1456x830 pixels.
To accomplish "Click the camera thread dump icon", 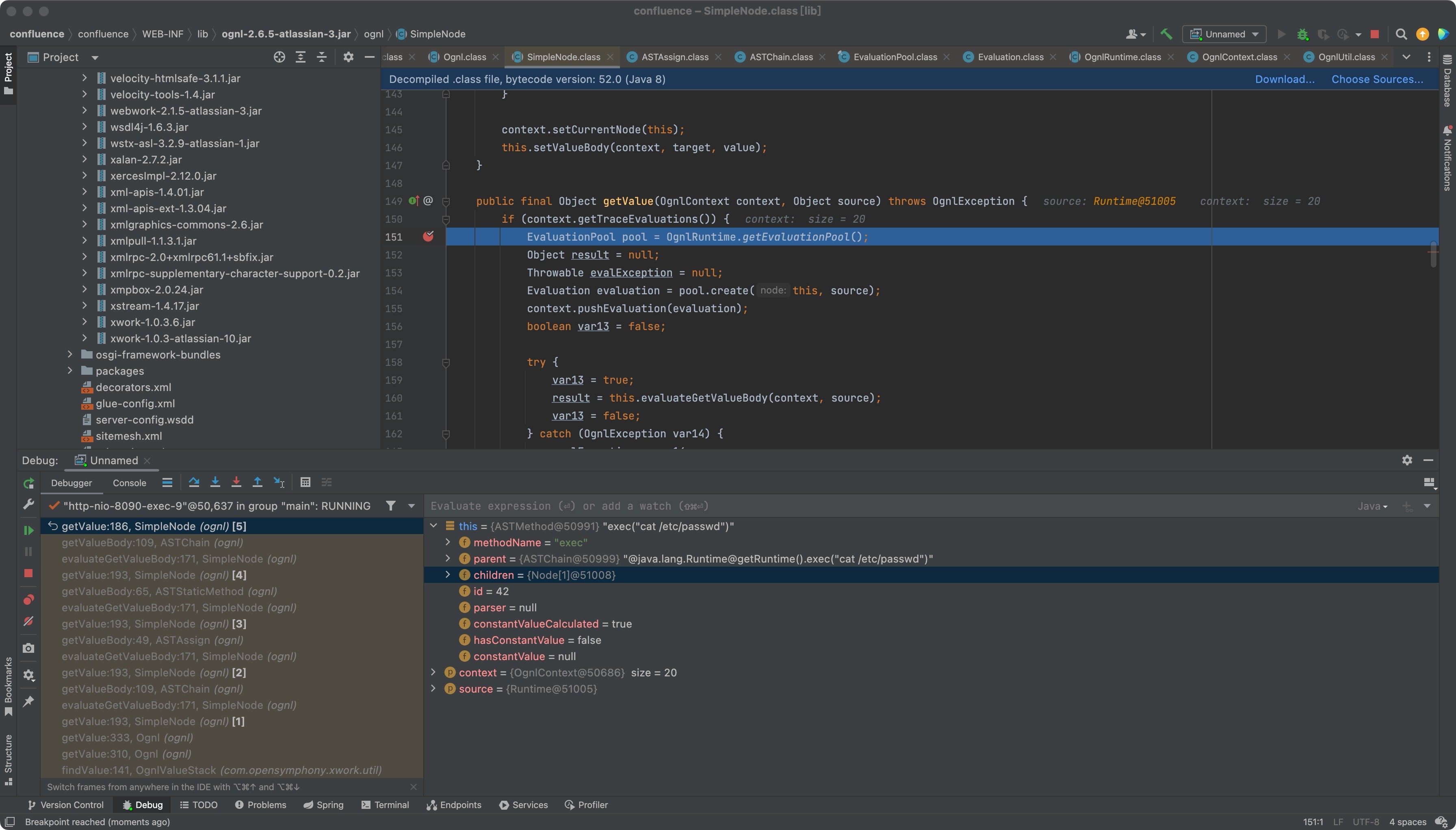I will pyautogui.click(x=28, y=648).
